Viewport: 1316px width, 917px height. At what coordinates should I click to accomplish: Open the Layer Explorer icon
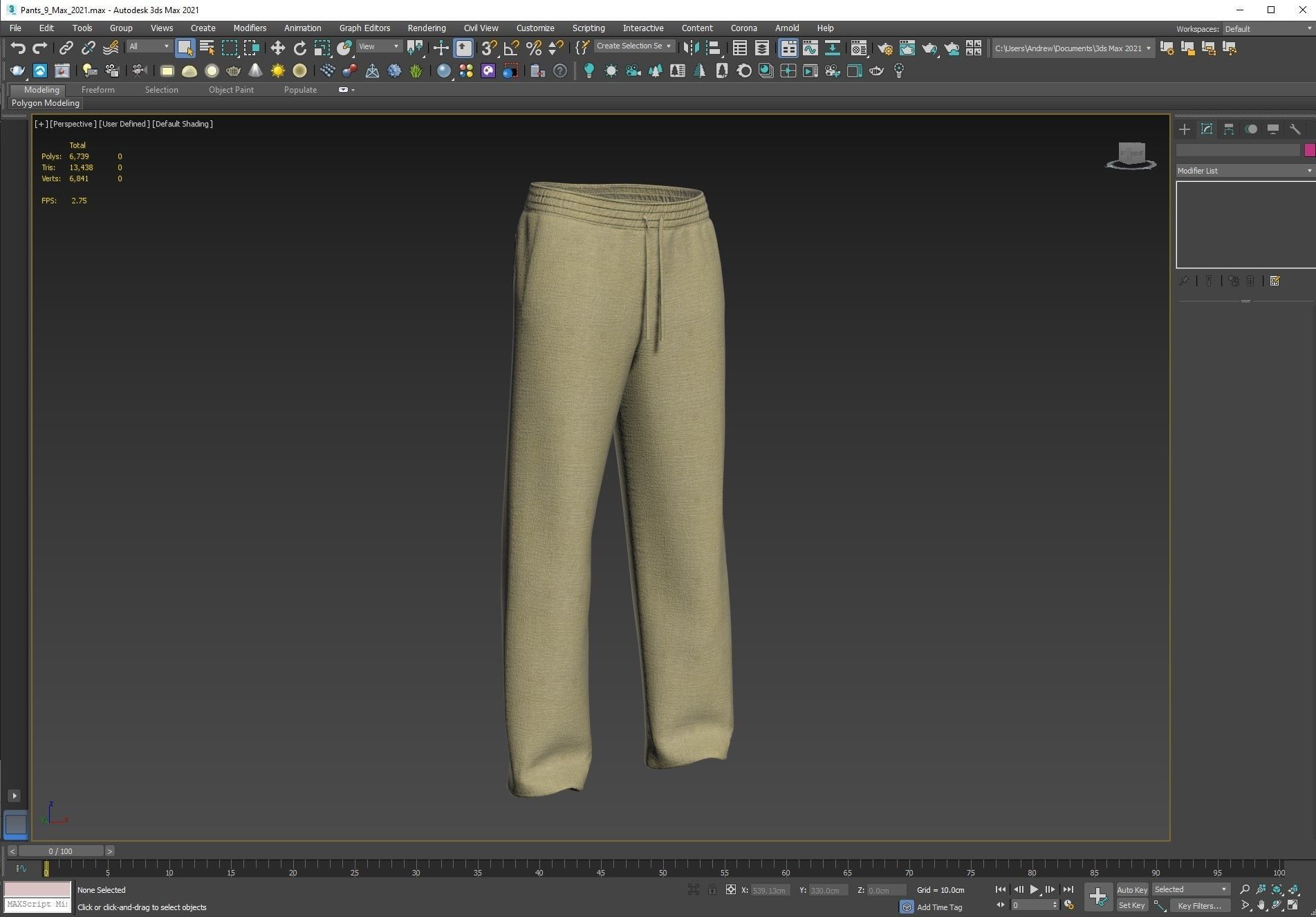[x=761, y=48]
